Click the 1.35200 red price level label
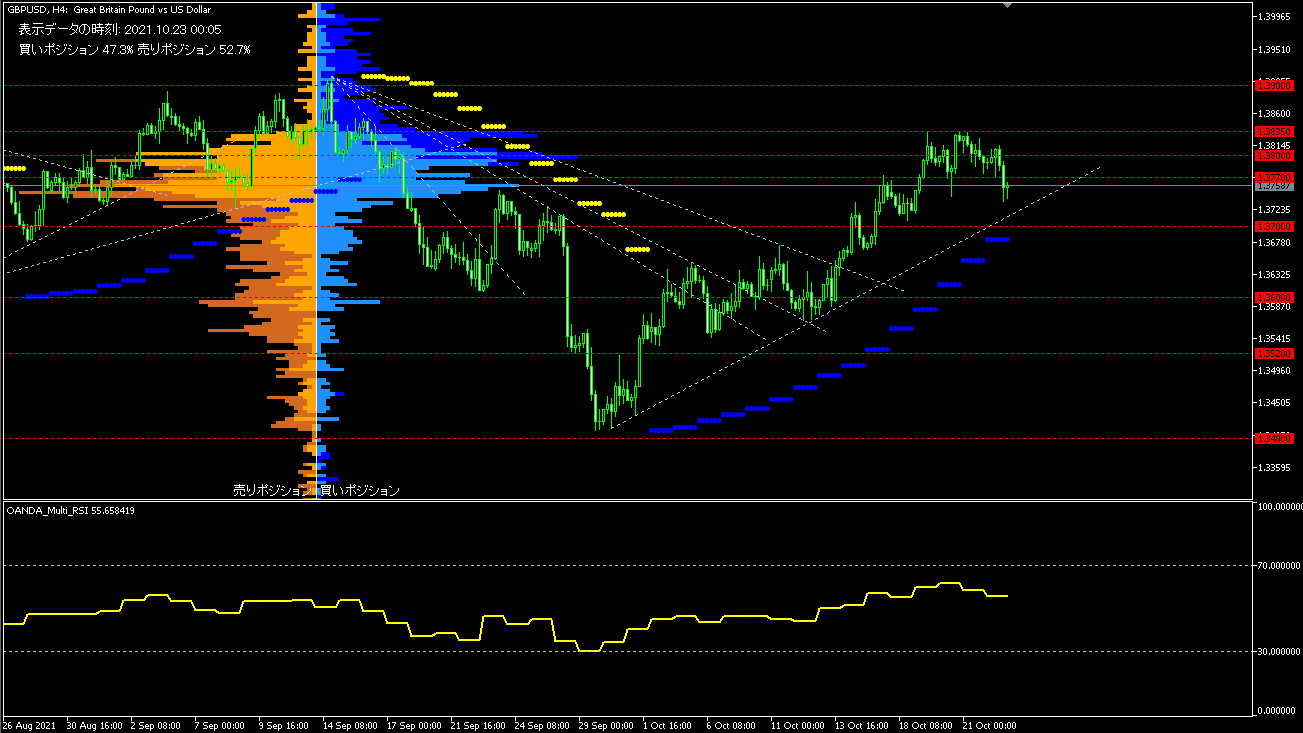Viewport: 1303px width, 733px height. [x=1274, y=353]
